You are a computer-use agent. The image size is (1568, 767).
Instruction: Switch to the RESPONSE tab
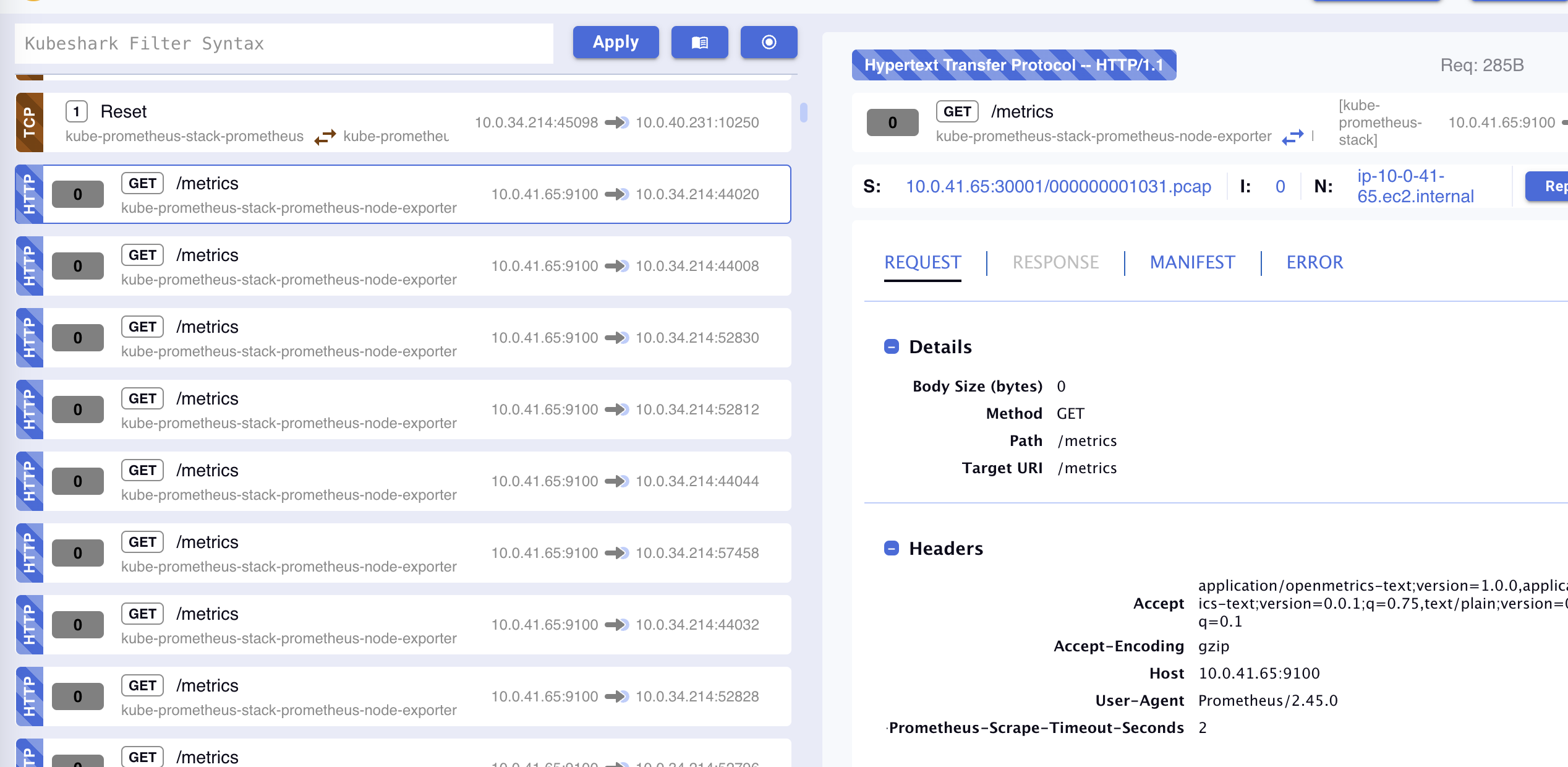click(1055, 262)
